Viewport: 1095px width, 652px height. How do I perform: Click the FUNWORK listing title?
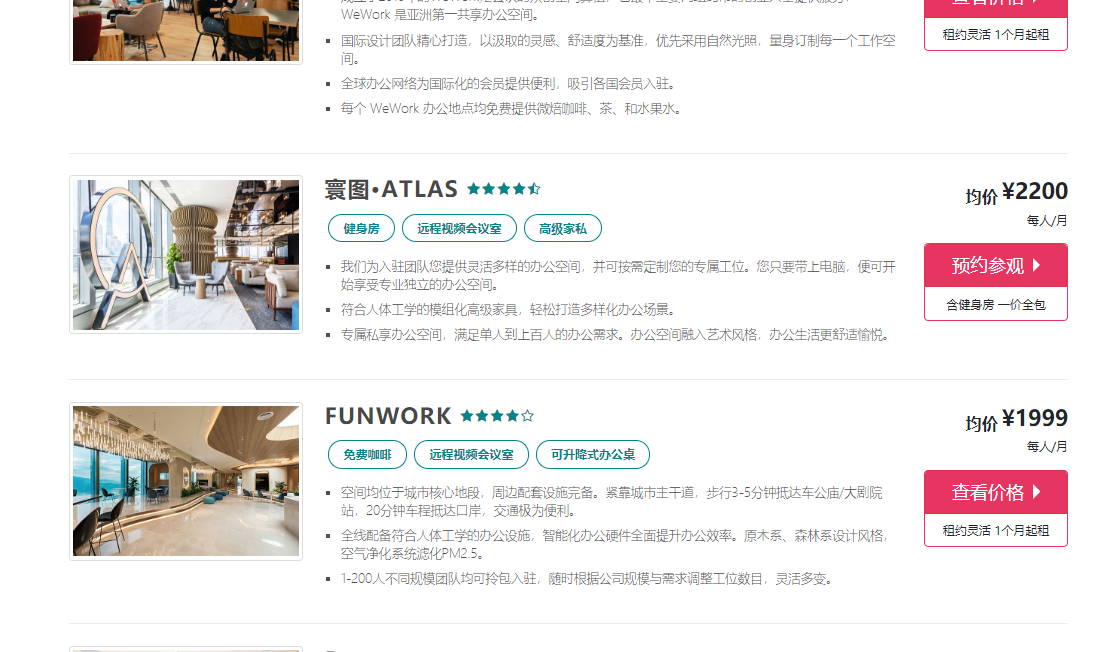tap(388, 416)
